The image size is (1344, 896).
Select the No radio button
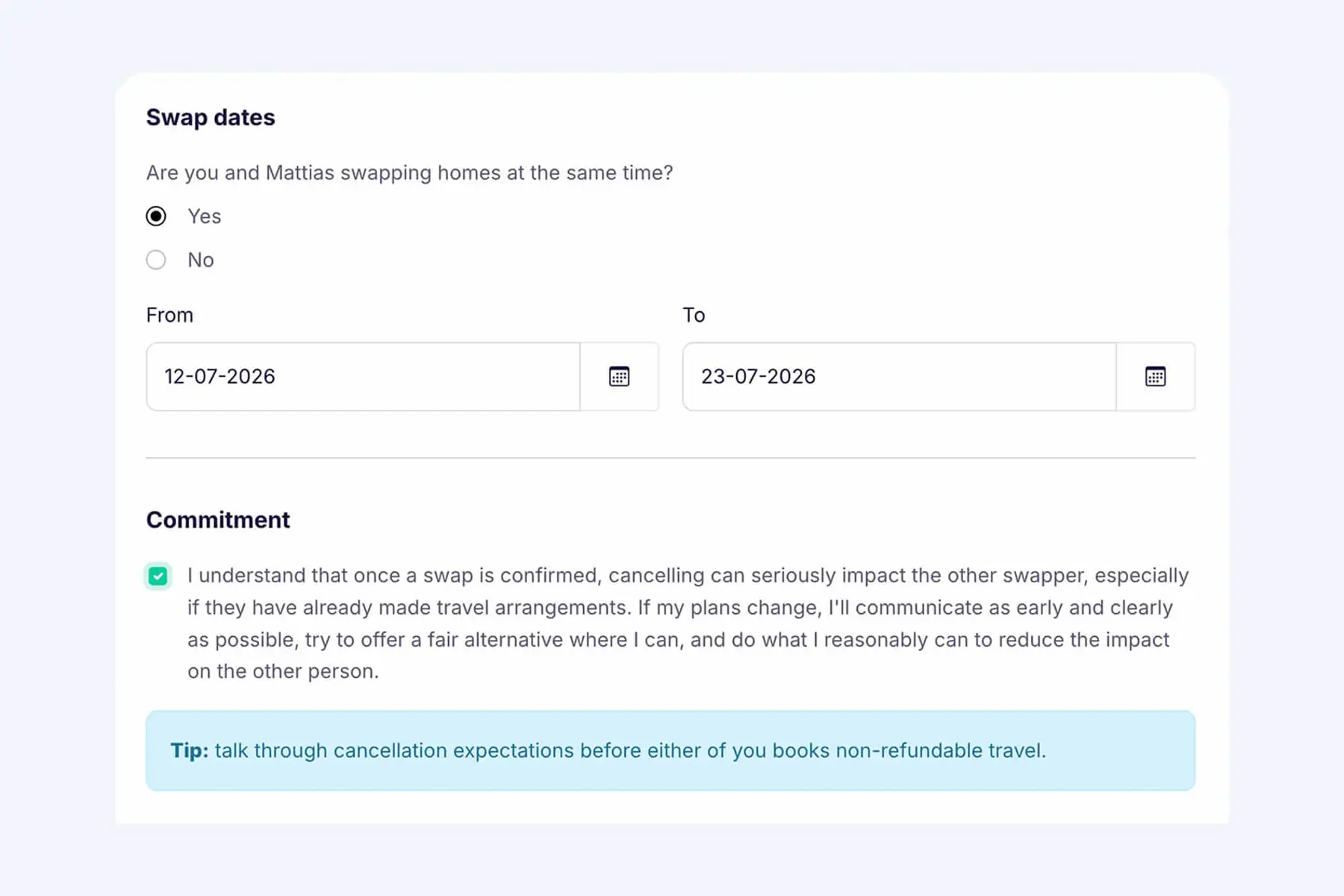tap(156, 260)
